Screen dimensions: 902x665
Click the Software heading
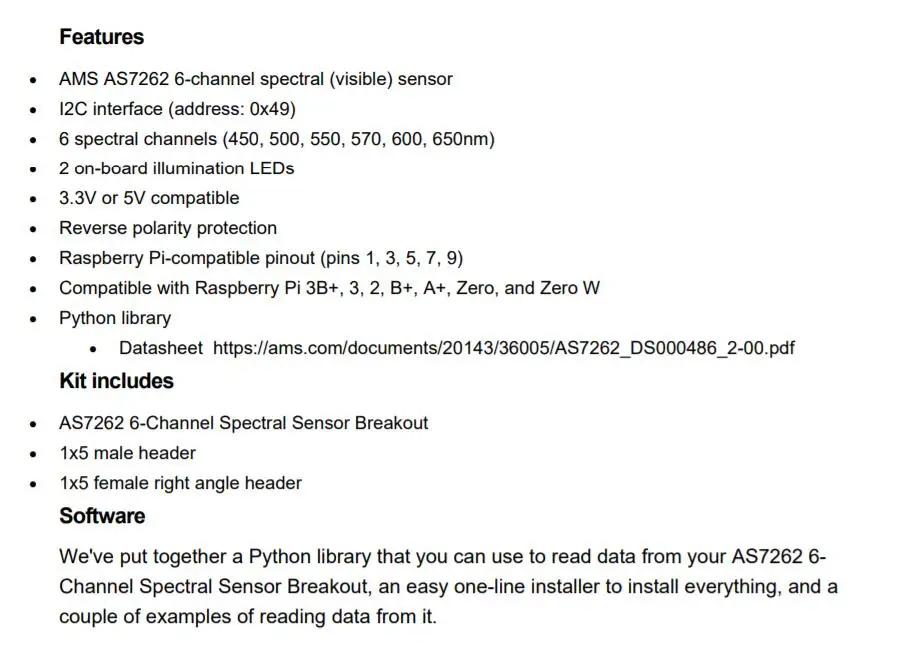pos(102,516)
